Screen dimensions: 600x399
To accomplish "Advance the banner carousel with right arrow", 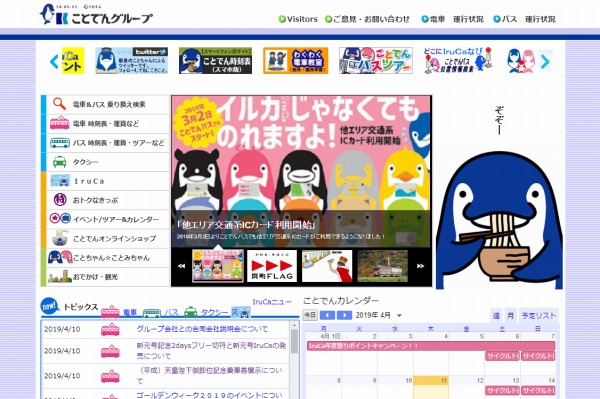I will 545,61.
